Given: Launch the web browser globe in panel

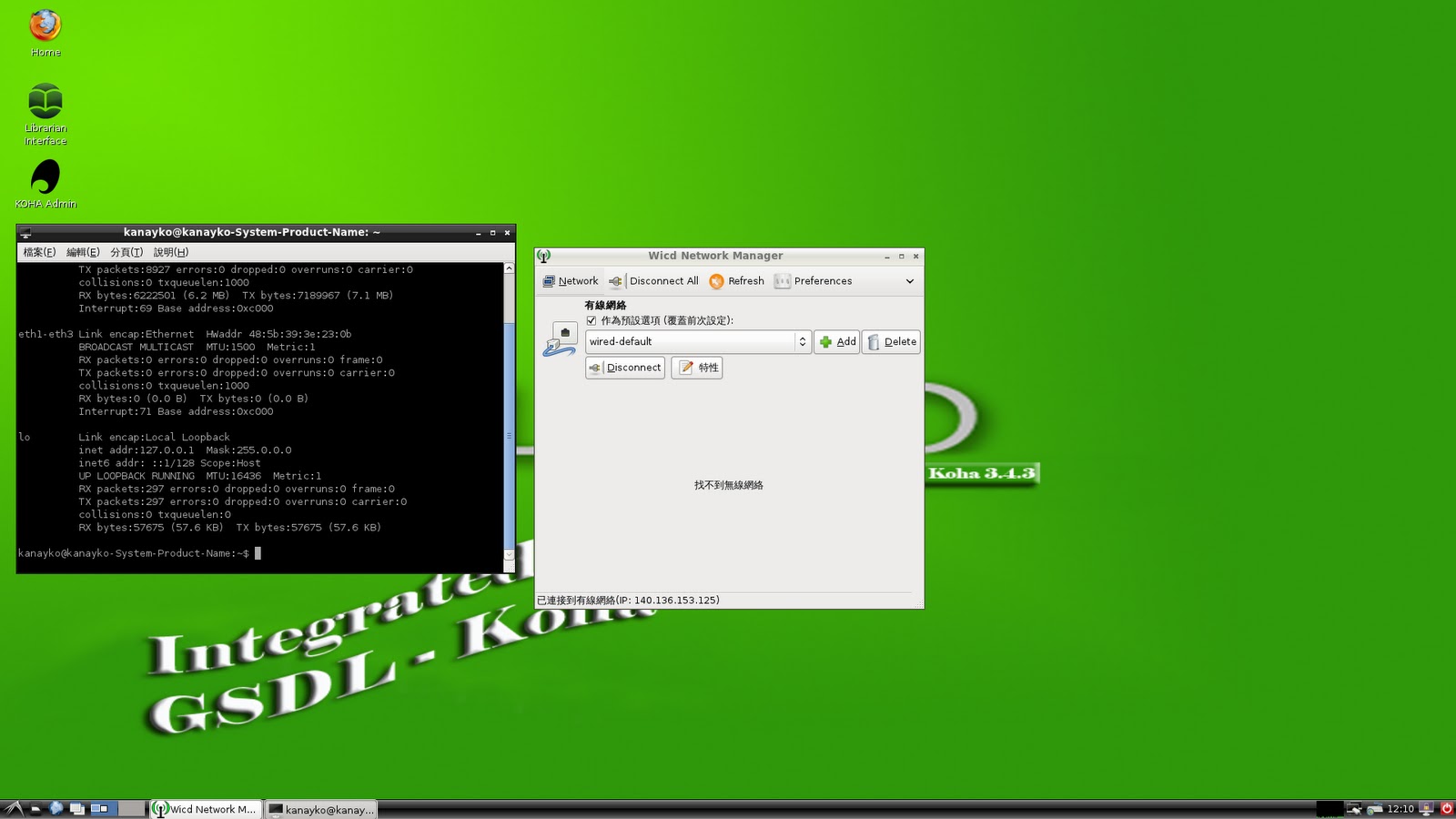Looking at the screenshot, I should (x=56, y=808).
